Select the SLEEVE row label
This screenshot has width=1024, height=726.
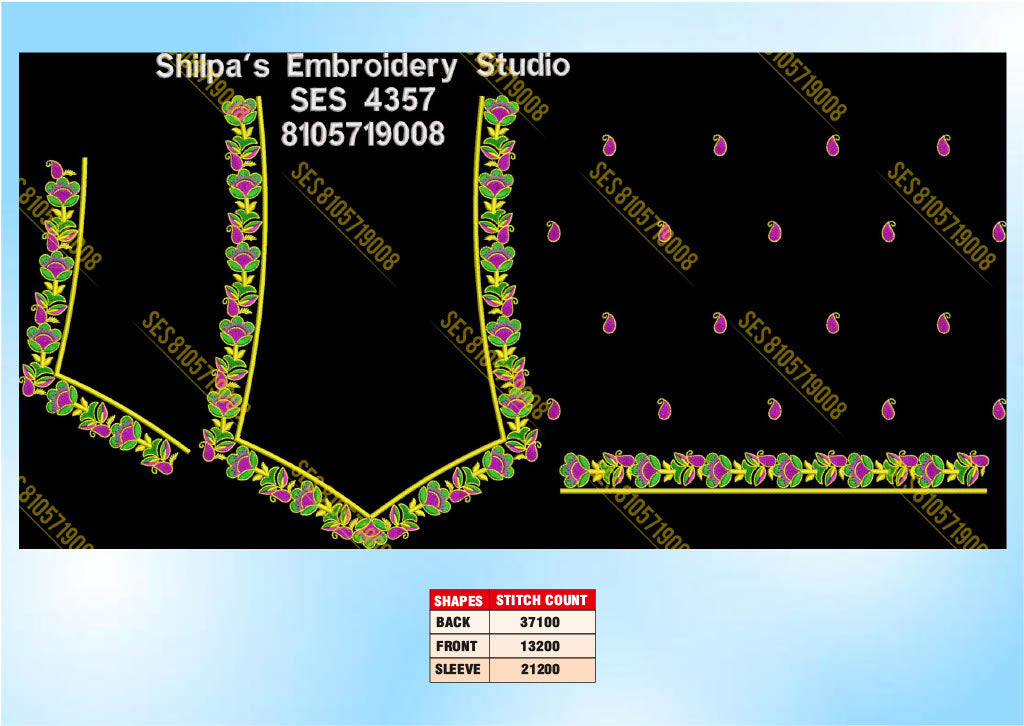(458, 669)
